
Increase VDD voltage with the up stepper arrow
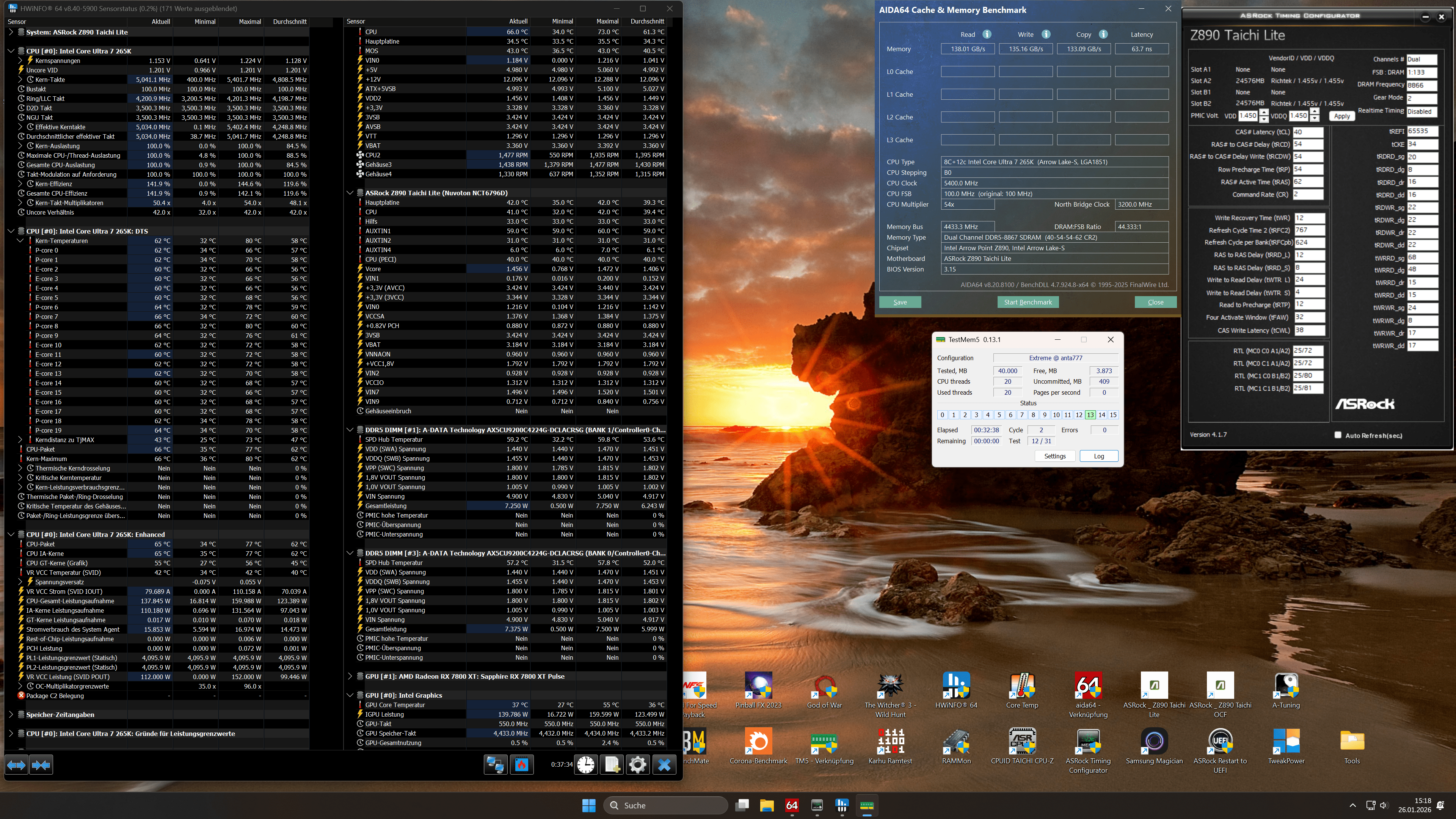pos(1264,112)
